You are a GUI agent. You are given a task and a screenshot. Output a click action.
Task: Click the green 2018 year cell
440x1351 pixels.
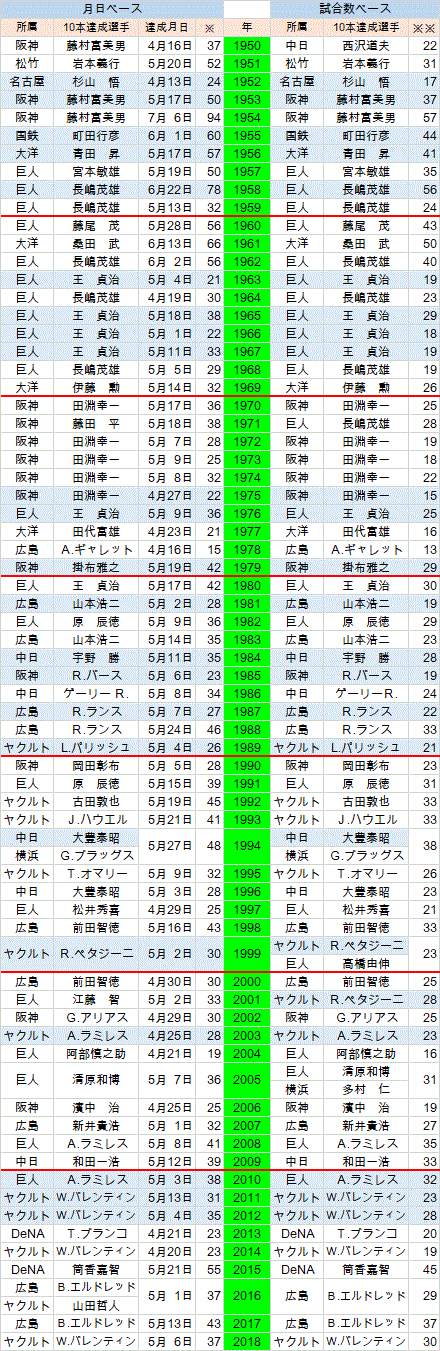tap(247, 1342)
